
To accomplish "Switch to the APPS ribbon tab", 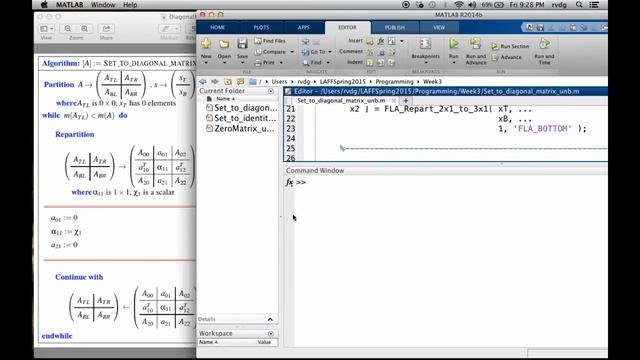I will tap(304, 27).
